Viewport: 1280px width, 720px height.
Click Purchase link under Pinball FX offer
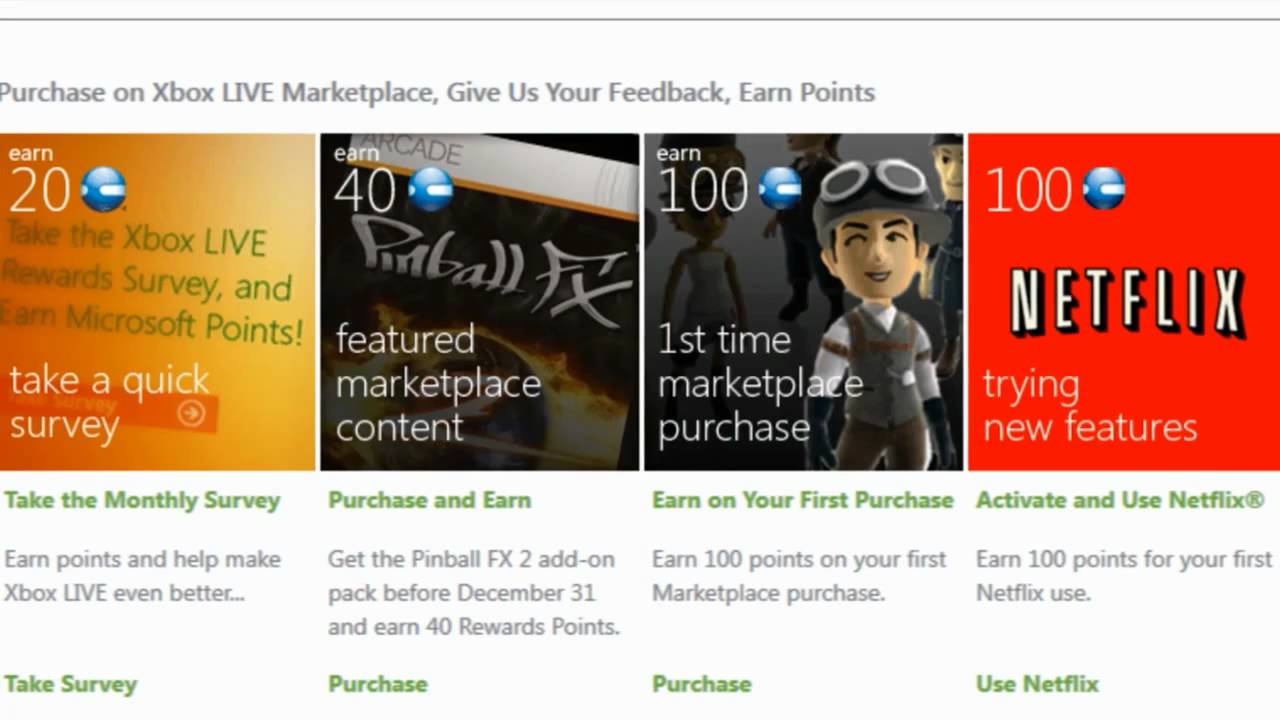pyautogui.click(x=378, y=684)
